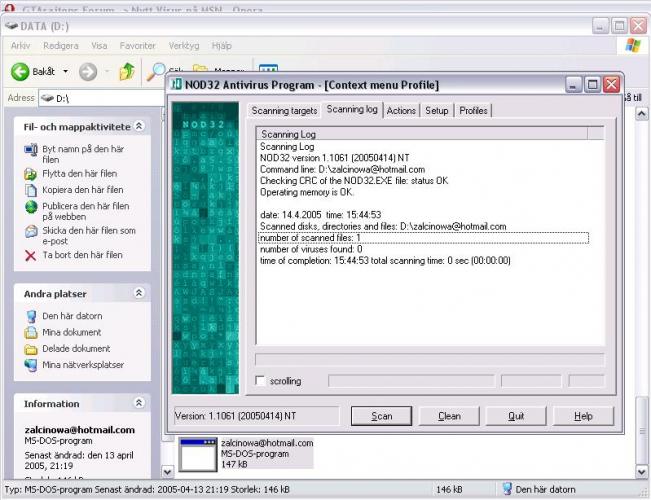Switch to the Scanning targets tab
The height and width of the screenshot is (500, 651).
point(284,110)
